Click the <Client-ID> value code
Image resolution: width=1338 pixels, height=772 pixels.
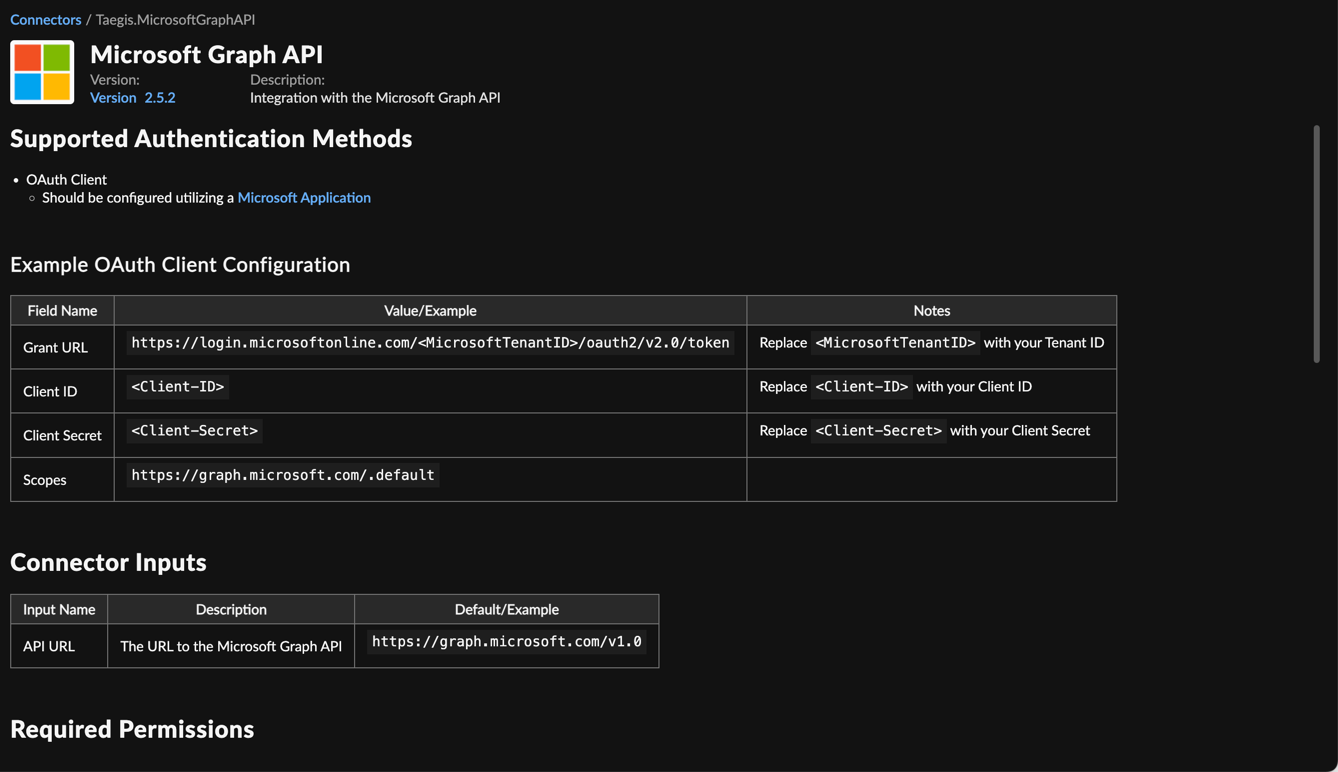click(x=178, y=386)
